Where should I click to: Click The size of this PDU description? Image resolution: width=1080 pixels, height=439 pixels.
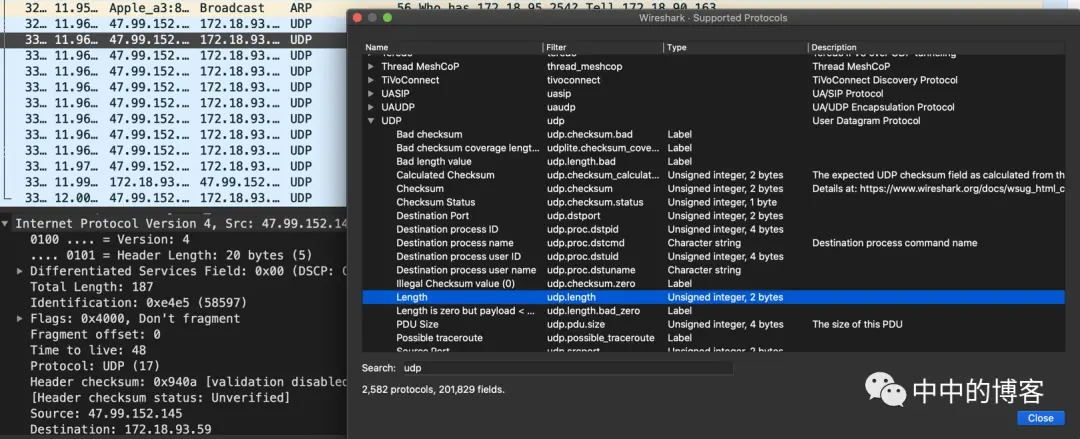[x=857, y=324]
